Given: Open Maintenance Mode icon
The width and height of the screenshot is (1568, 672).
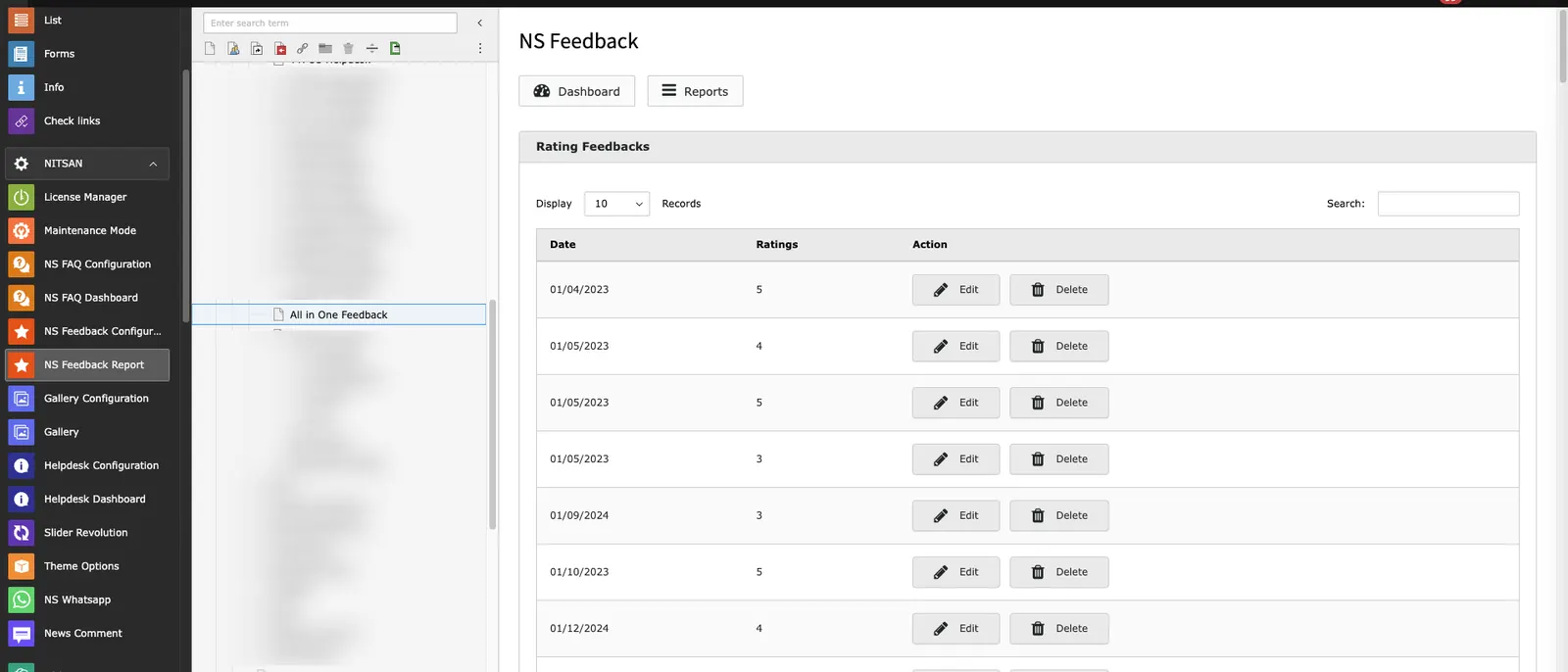Looking at the screenshot, I should click(x=21, y=230).
